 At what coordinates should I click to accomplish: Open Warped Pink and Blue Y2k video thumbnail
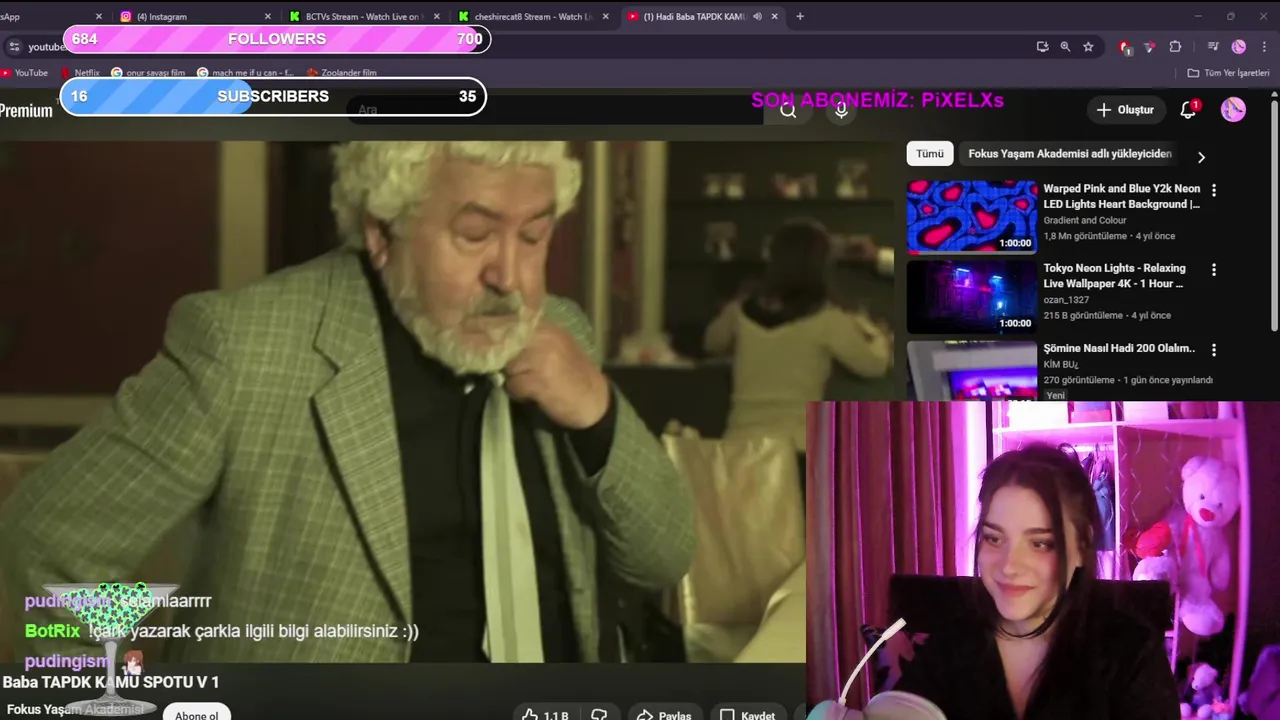pos(972,217)
